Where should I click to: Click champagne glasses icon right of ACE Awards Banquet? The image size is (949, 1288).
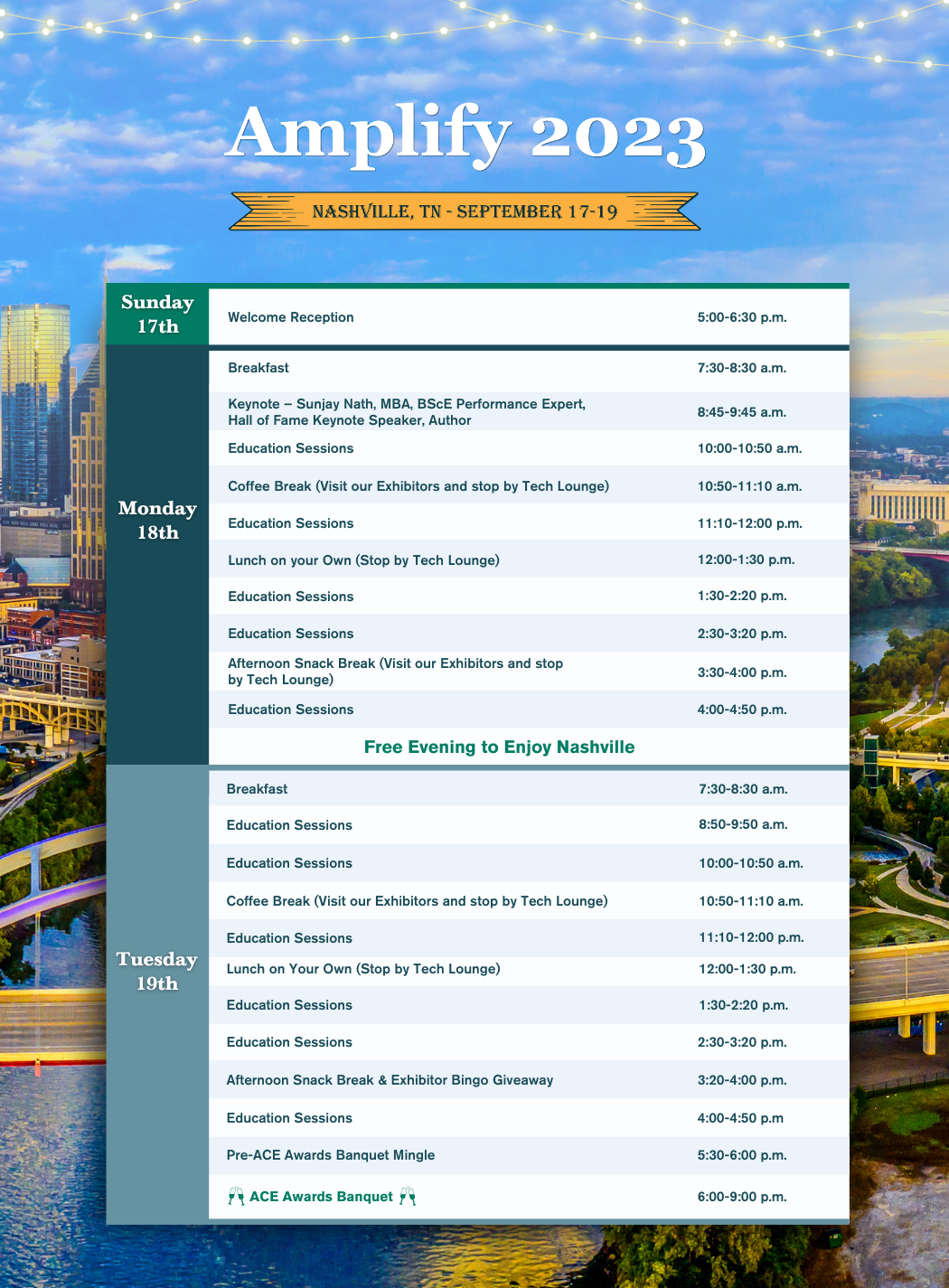click(x=408, y=1197)
